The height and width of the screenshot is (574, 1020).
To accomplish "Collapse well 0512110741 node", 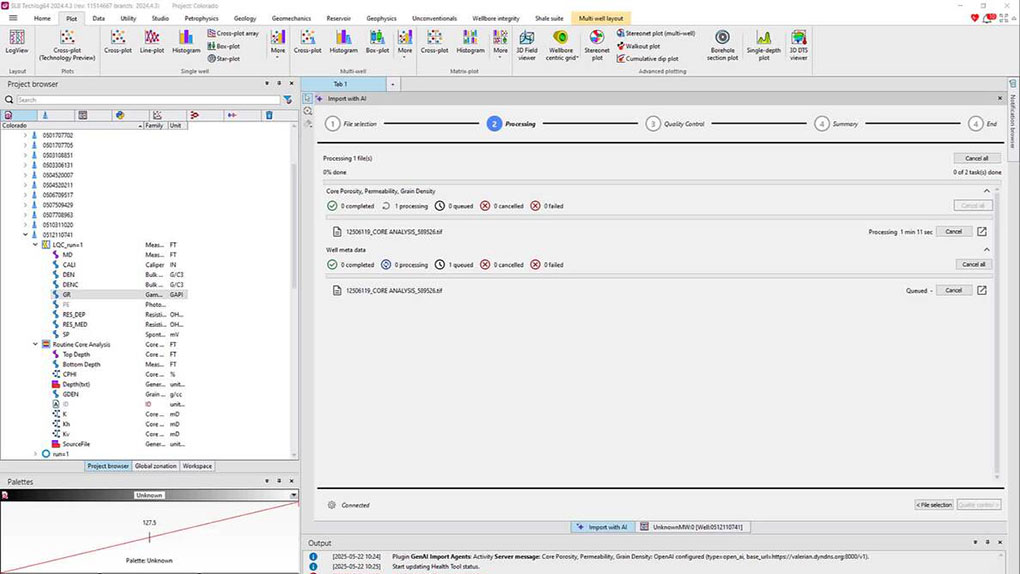I will (x=25, y=235).
